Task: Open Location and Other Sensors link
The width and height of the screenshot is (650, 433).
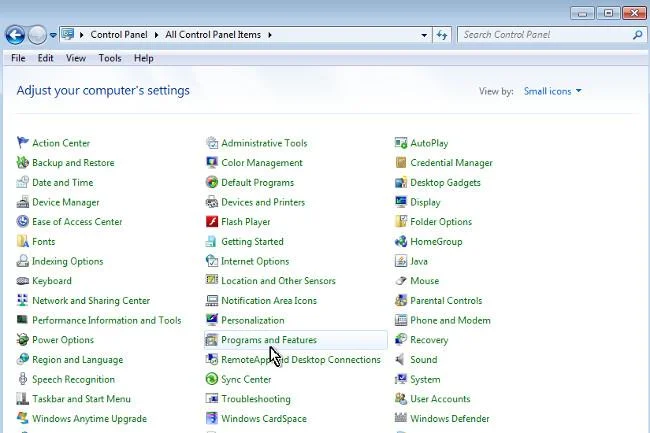Action: 278,281
